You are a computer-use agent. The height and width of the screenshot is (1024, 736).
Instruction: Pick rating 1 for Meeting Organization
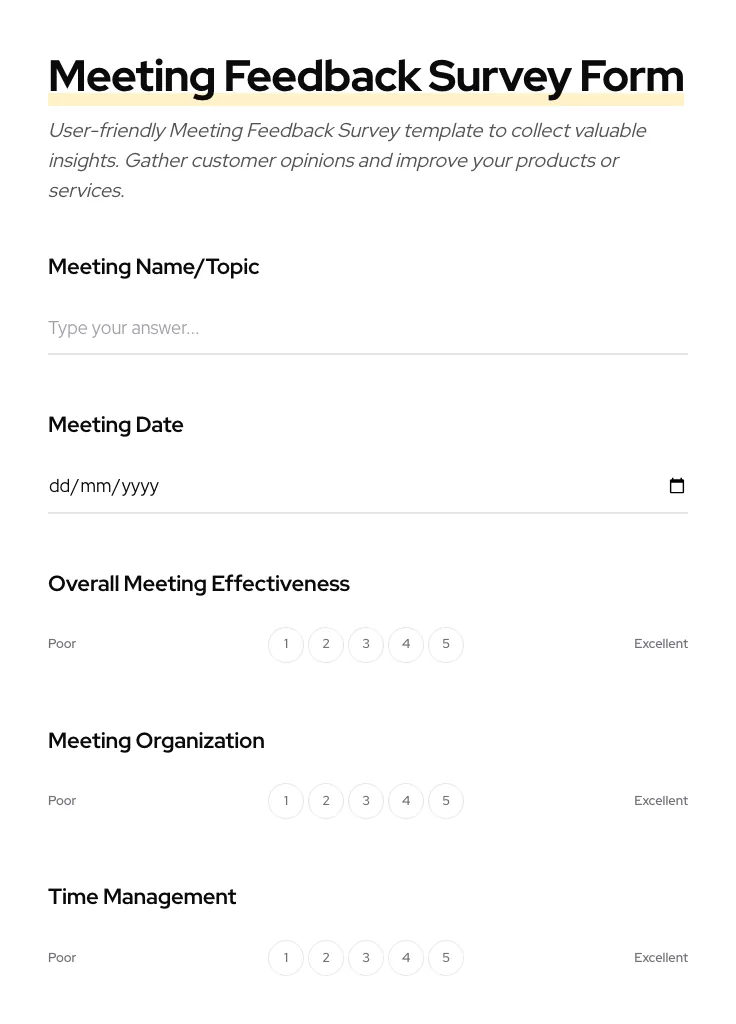coord(286,800)
